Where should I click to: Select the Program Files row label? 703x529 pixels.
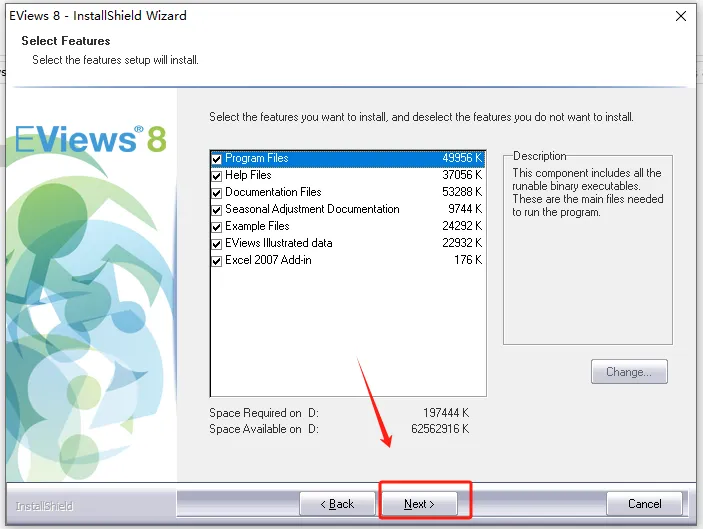[x=257, y=158]
